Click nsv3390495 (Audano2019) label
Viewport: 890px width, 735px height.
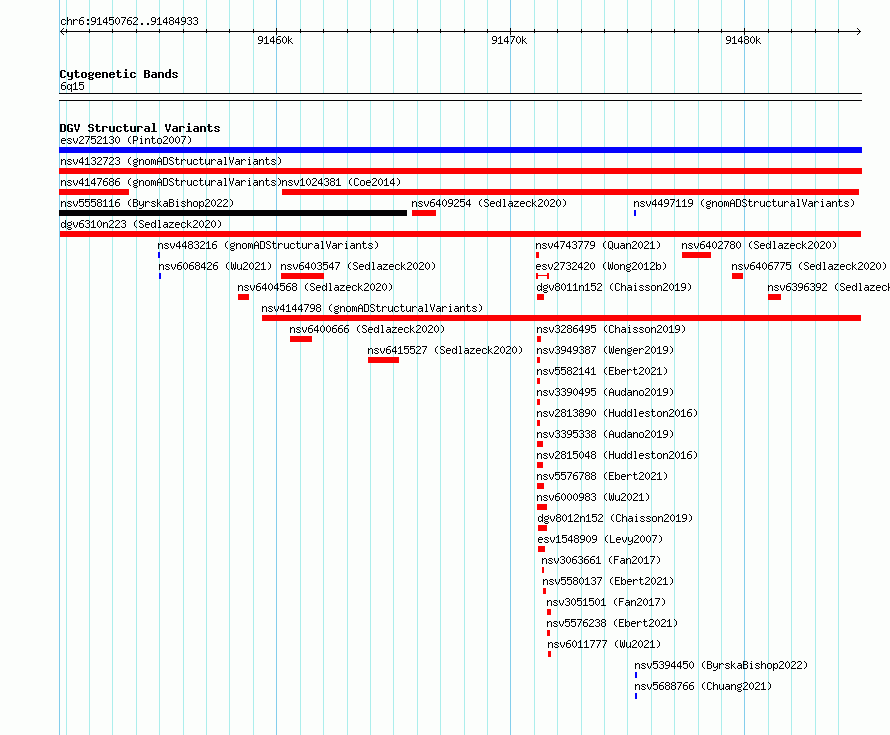(x=605, y=392)
